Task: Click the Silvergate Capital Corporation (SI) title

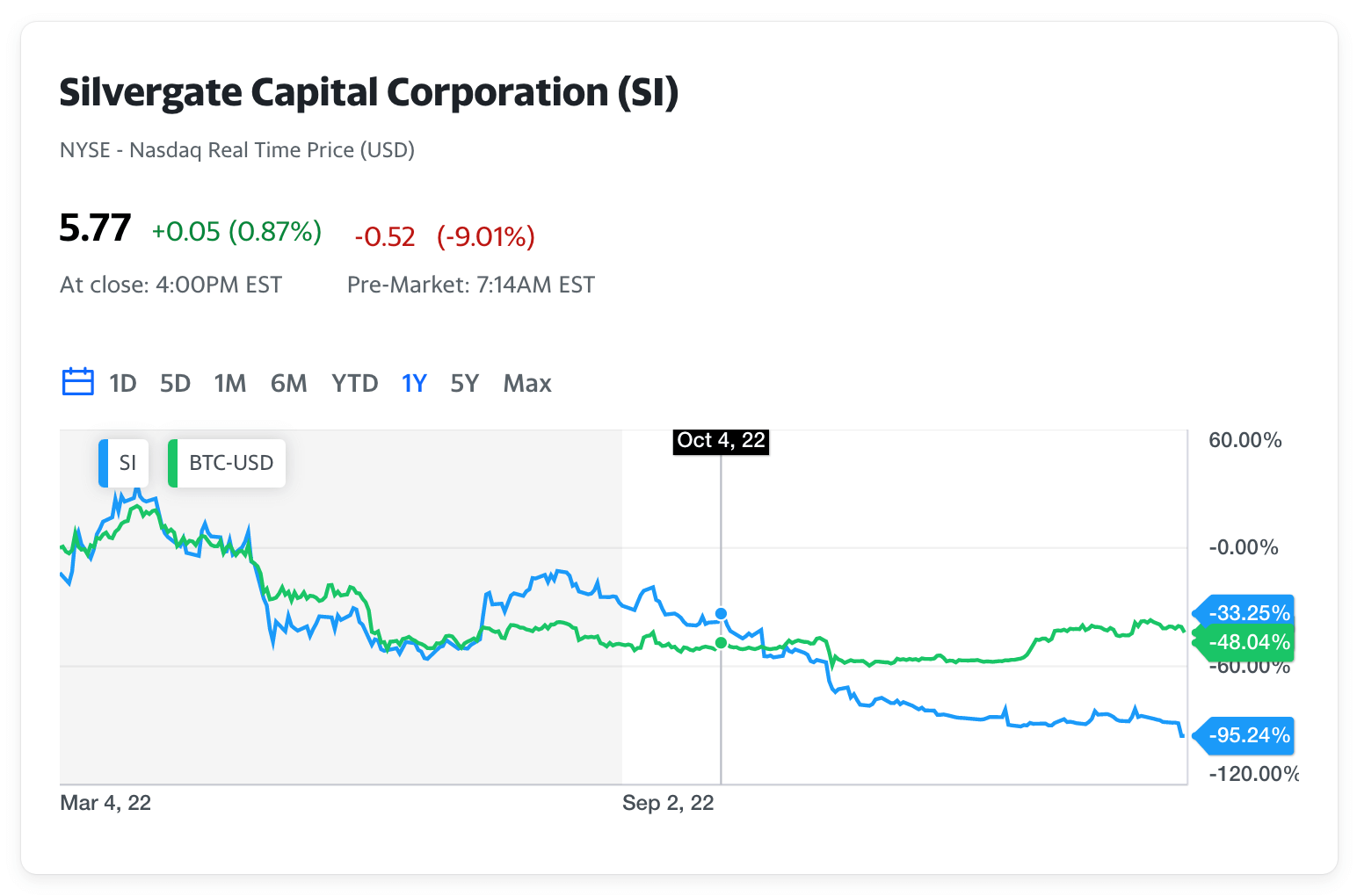Action: (369, 92)
